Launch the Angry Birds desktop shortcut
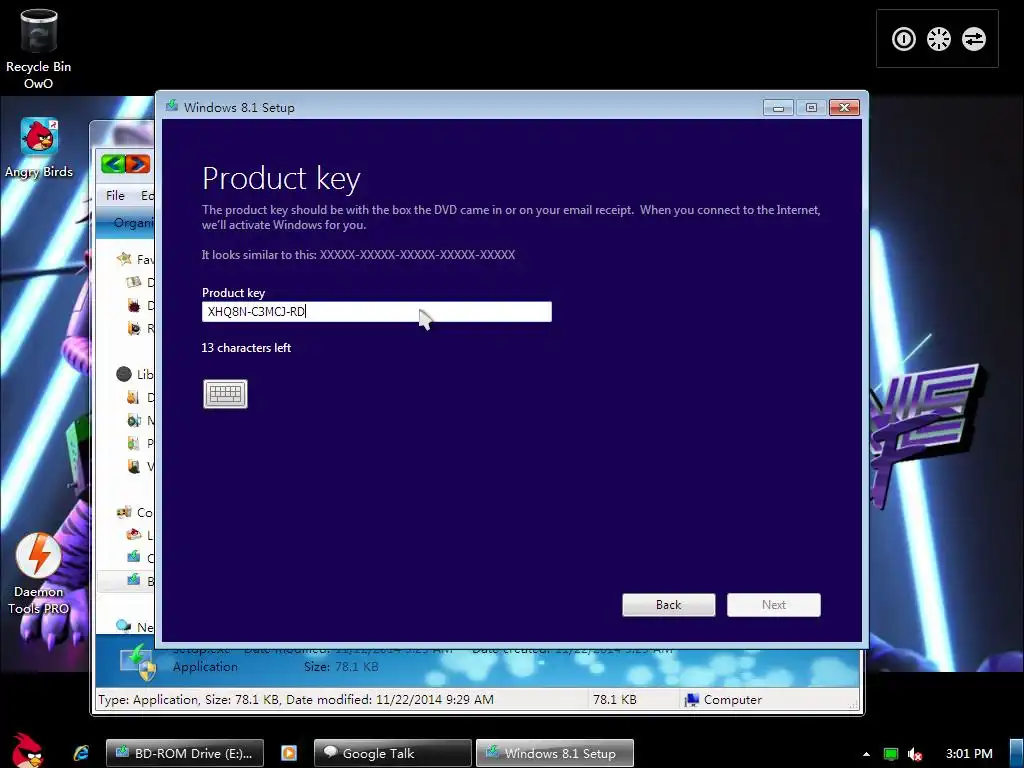The height and width of the screenshot is (768, 1024). click(x=39, y=148)
